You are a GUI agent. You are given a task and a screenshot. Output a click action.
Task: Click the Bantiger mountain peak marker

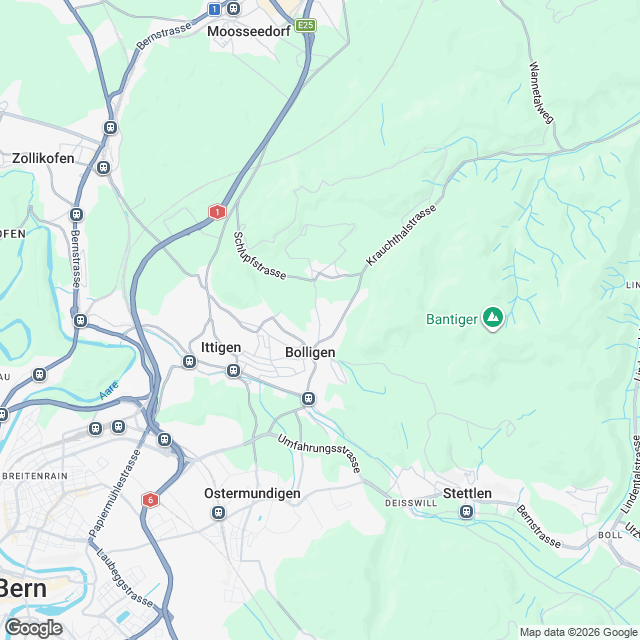pyautogui.click(x=493, y=318)
